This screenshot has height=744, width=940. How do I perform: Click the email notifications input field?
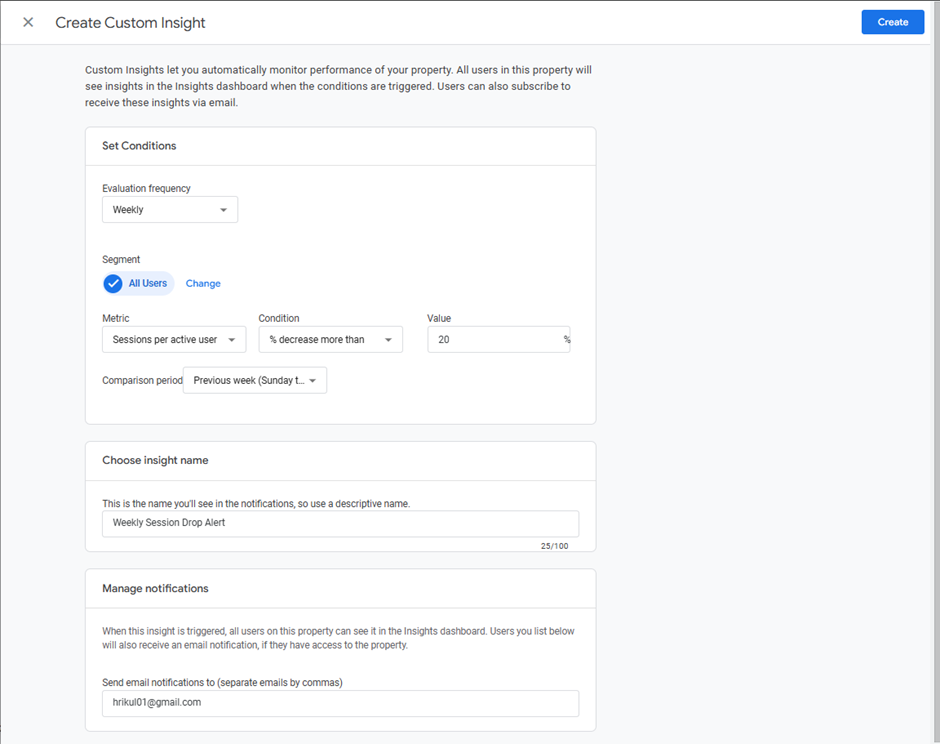pos(340,703)
